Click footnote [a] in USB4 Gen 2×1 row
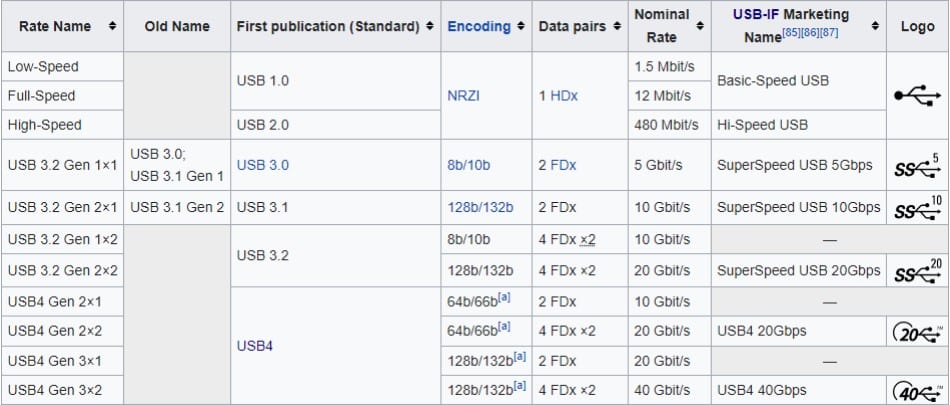 pos(504,296)
